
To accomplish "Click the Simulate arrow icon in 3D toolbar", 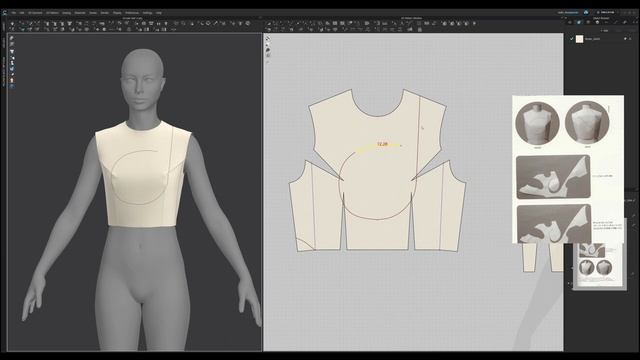I will click(x=12, y=24).
